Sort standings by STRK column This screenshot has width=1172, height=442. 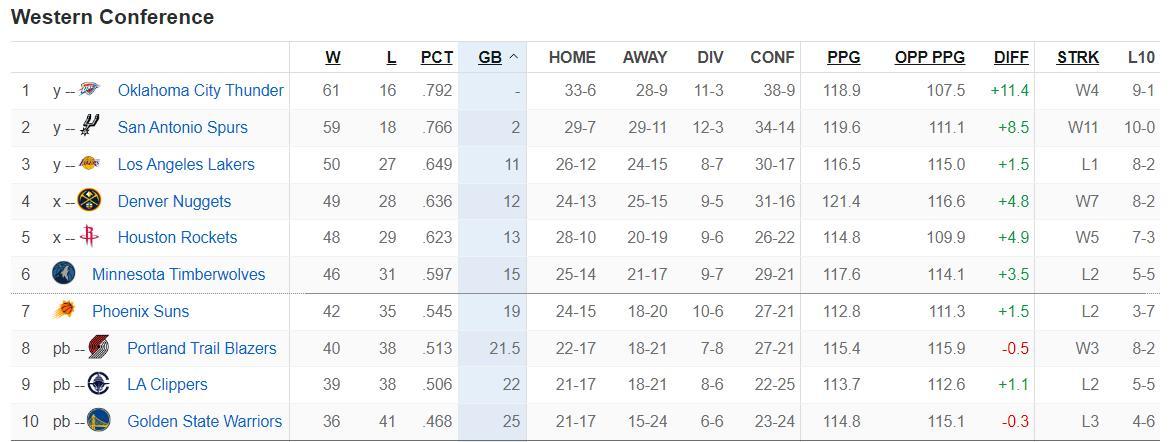(1077, 57)
